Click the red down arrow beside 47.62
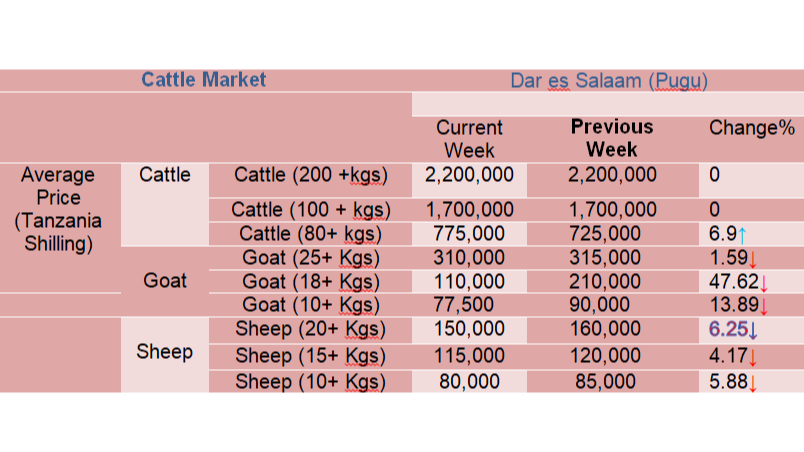 763,283
